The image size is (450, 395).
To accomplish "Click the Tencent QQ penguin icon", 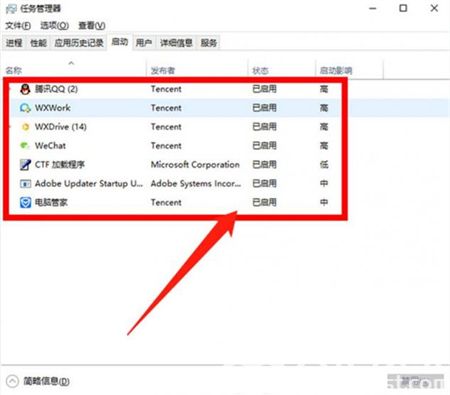I will pyautogui.click(x=25, y=89).
